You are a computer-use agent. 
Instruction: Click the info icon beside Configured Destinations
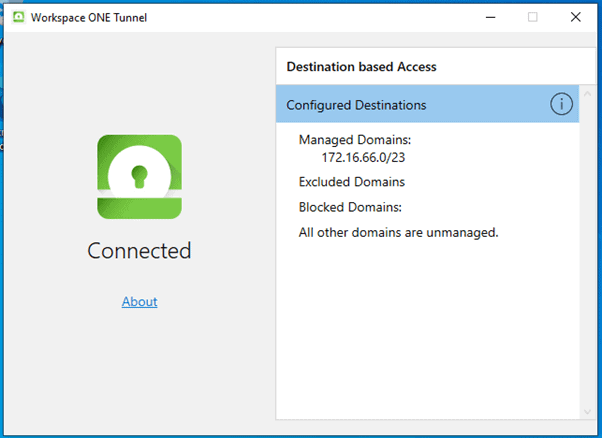[x=561, y=104]
